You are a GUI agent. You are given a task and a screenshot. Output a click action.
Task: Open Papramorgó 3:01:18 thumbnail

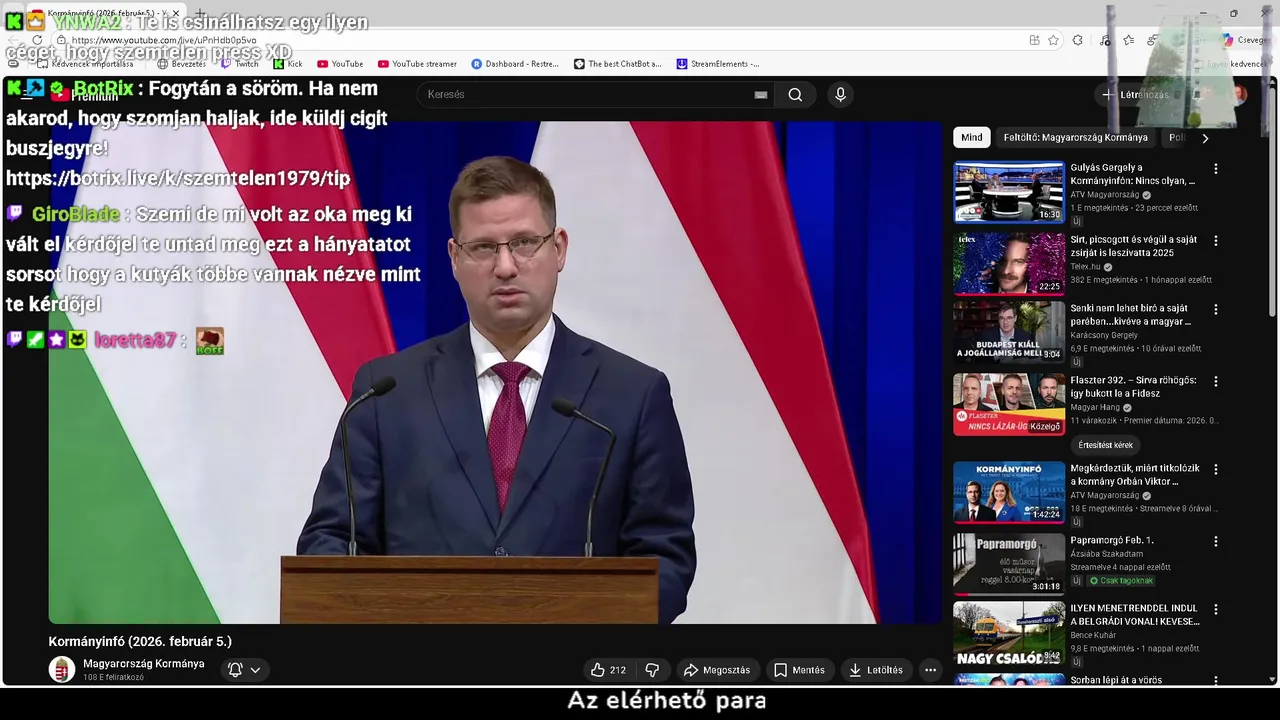click(x=1008, y=564)
